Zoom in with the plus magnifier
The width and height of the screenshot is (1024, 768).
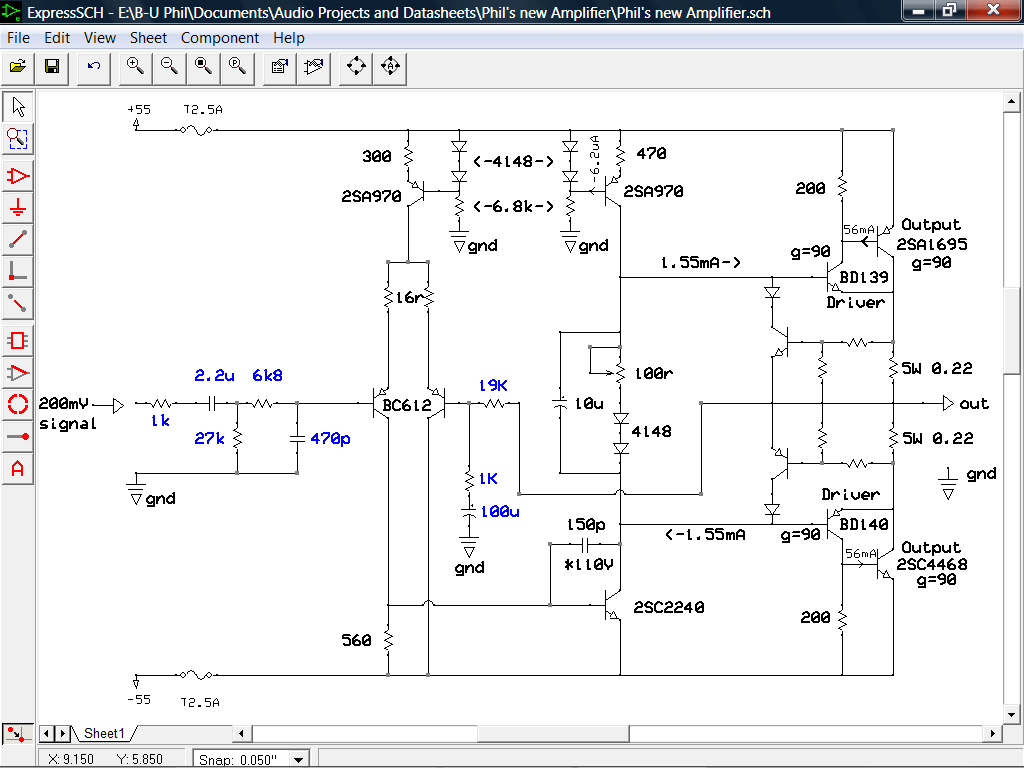coord(136,67)
